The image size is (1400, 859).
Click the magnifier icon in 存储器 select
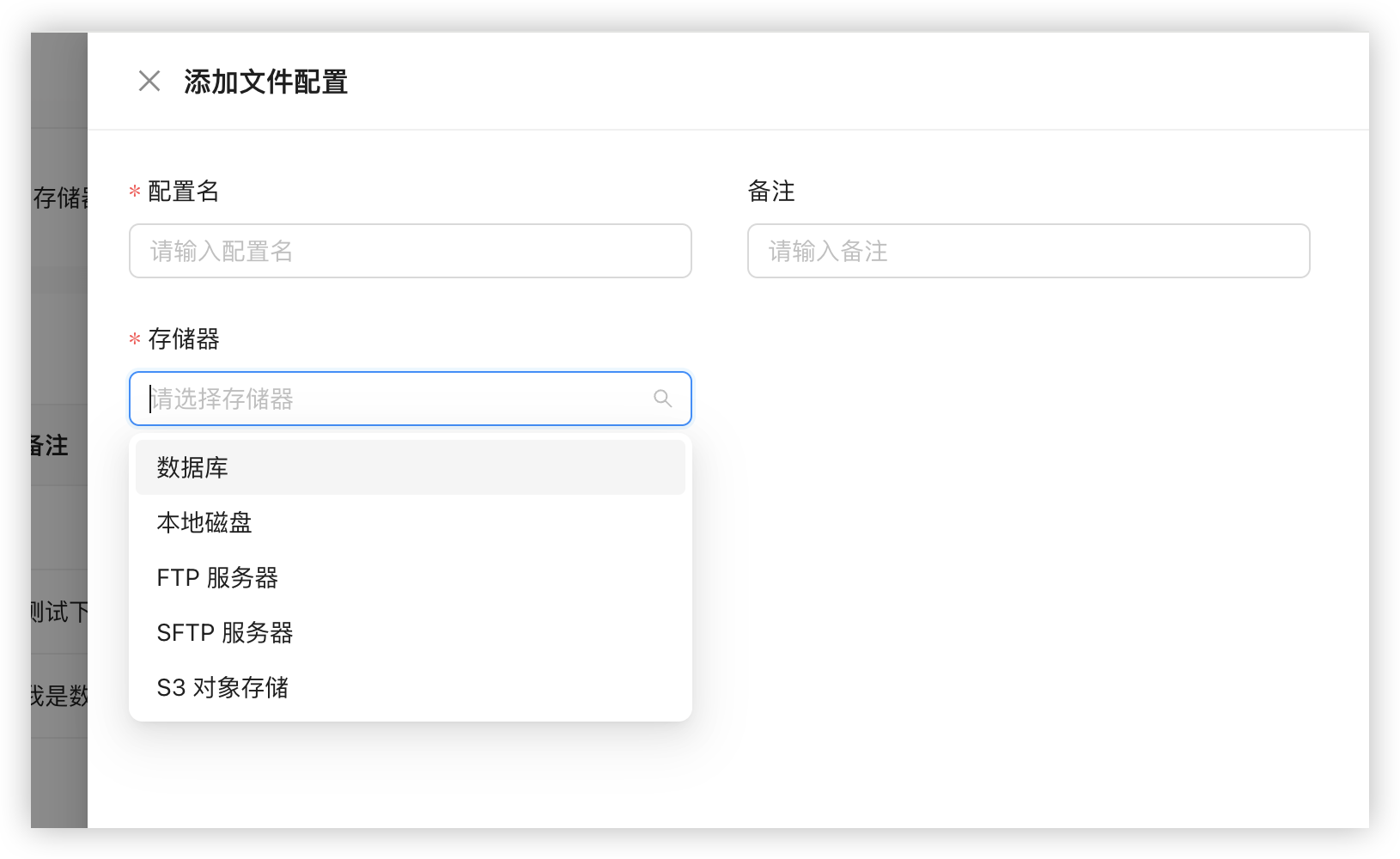click(662, 399)
